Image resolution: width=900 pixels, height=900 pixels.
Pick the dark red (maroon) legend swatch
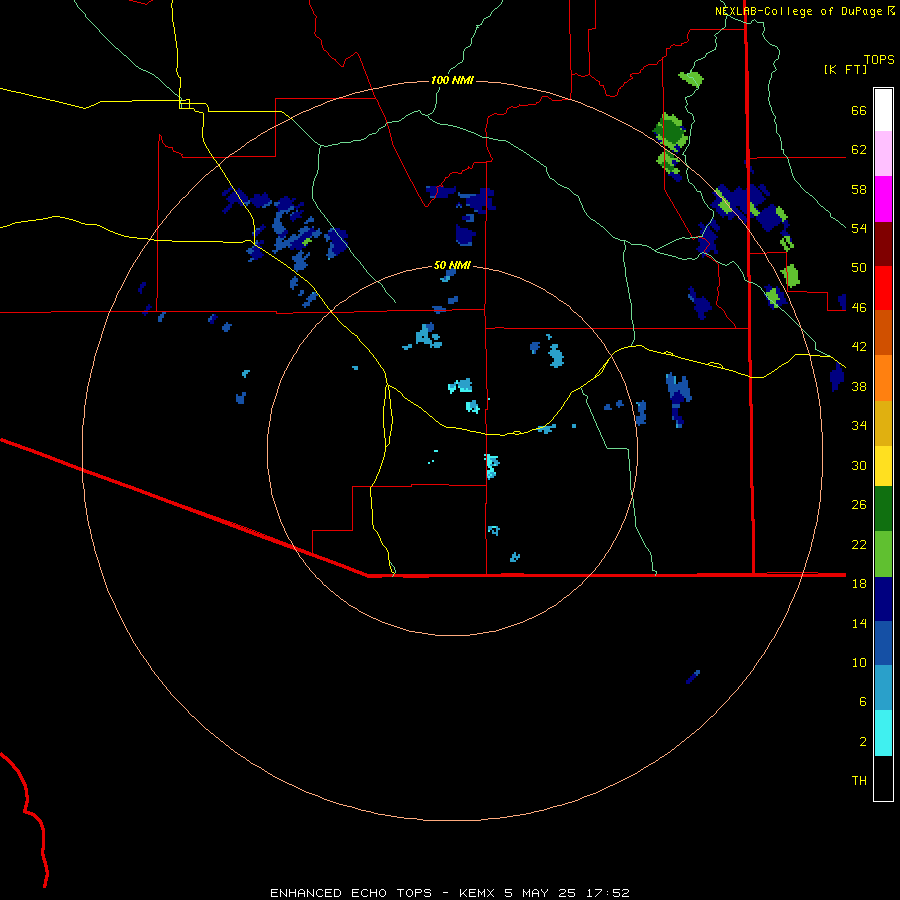pyautogui.click(x=883, y=244)
